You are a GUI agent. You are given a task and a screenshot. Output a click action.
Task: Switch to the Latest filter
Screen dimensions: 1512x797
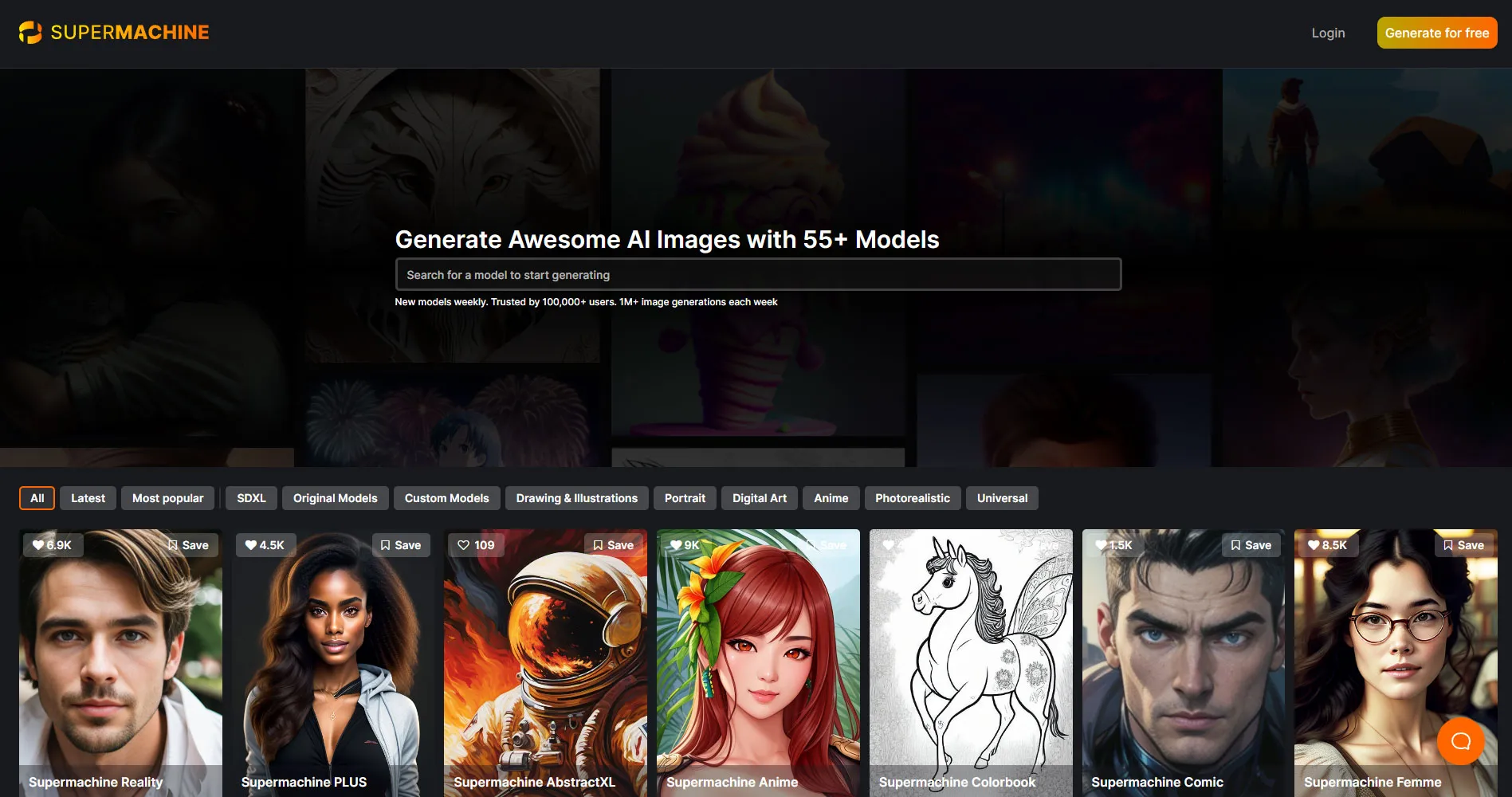pyautogui.click(x=88, y=498)
